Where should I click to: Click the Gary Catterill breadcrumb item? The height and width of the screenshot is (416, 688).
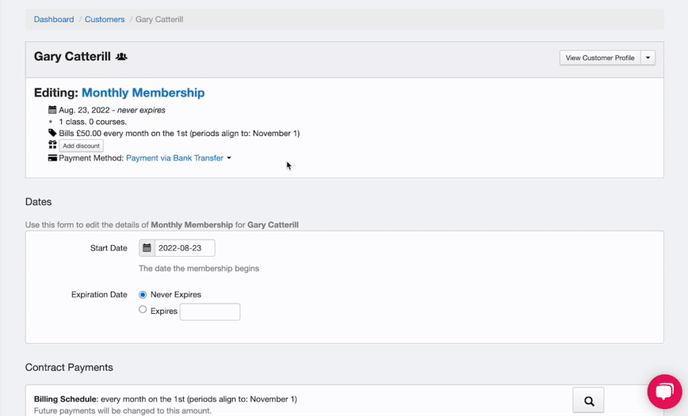(159, 19)
